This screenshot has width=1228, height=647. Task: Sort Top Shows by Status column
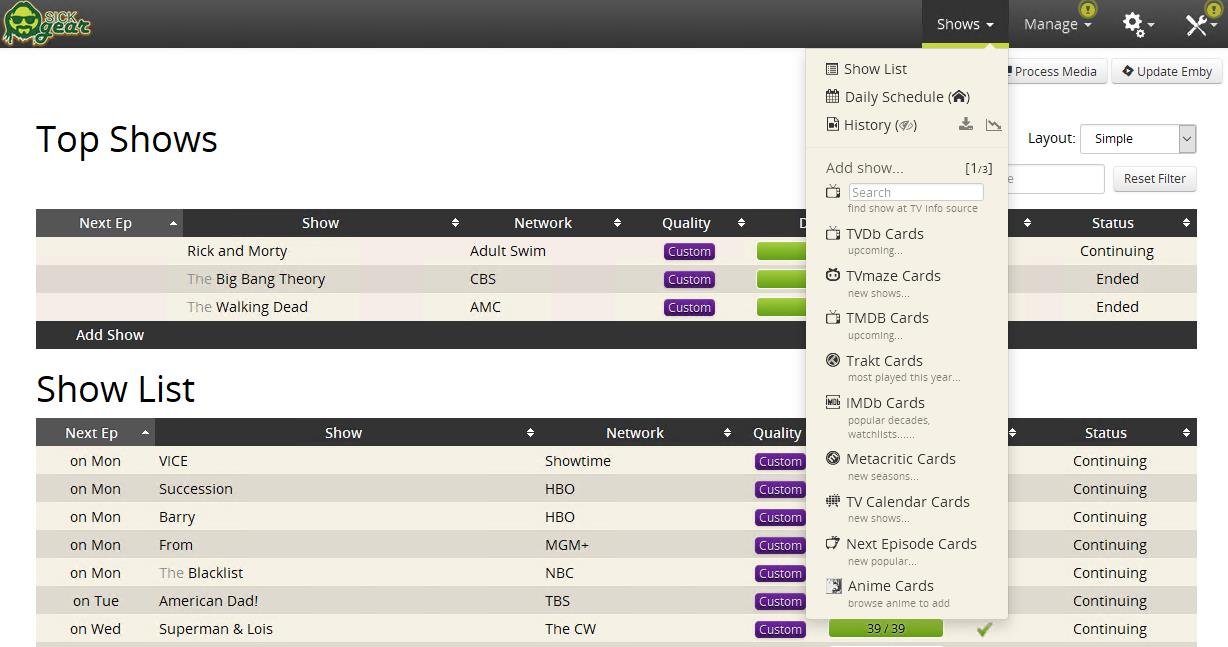(1116, 223)
